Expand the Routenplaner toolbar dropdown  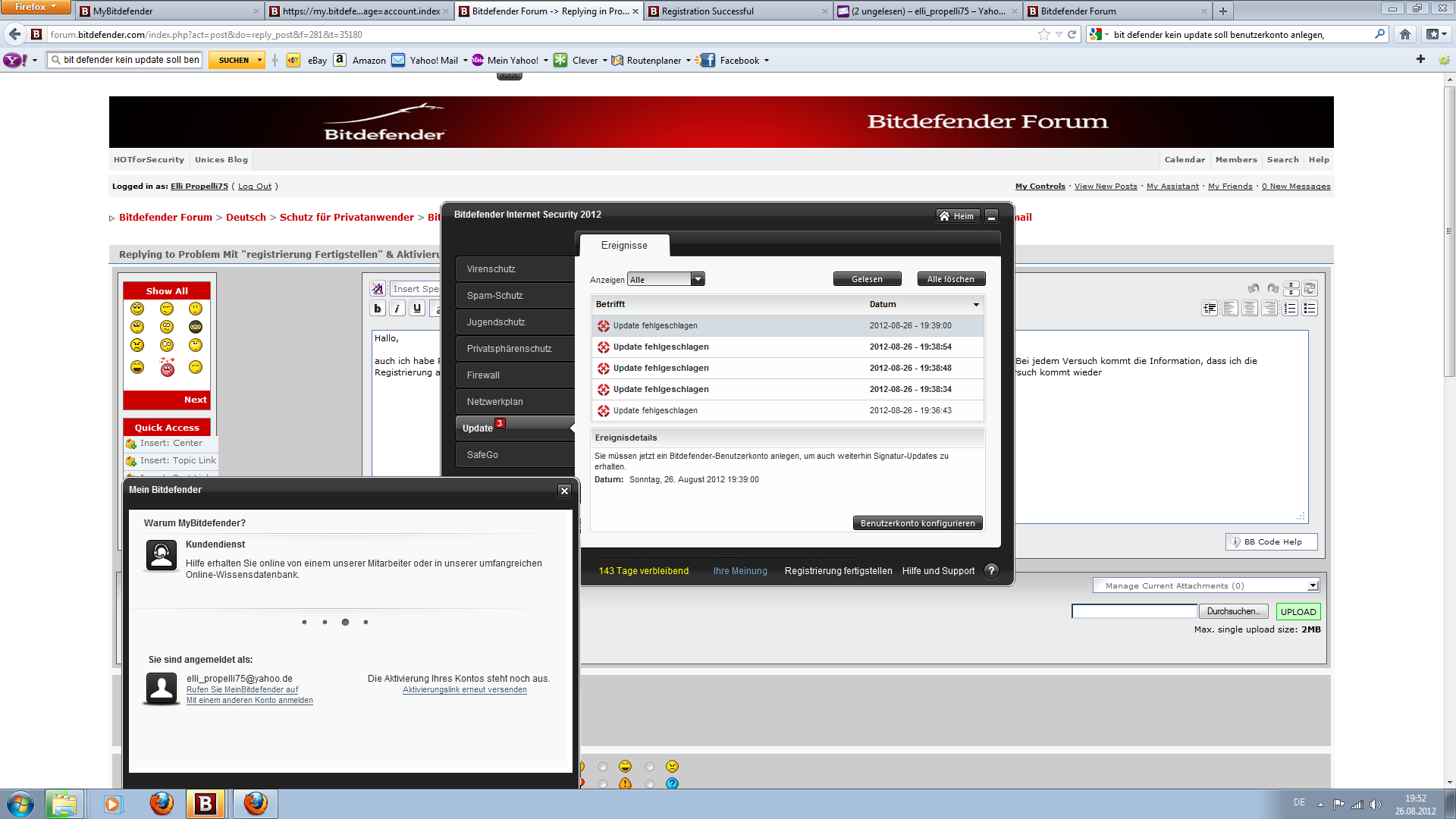pos(688,61)
